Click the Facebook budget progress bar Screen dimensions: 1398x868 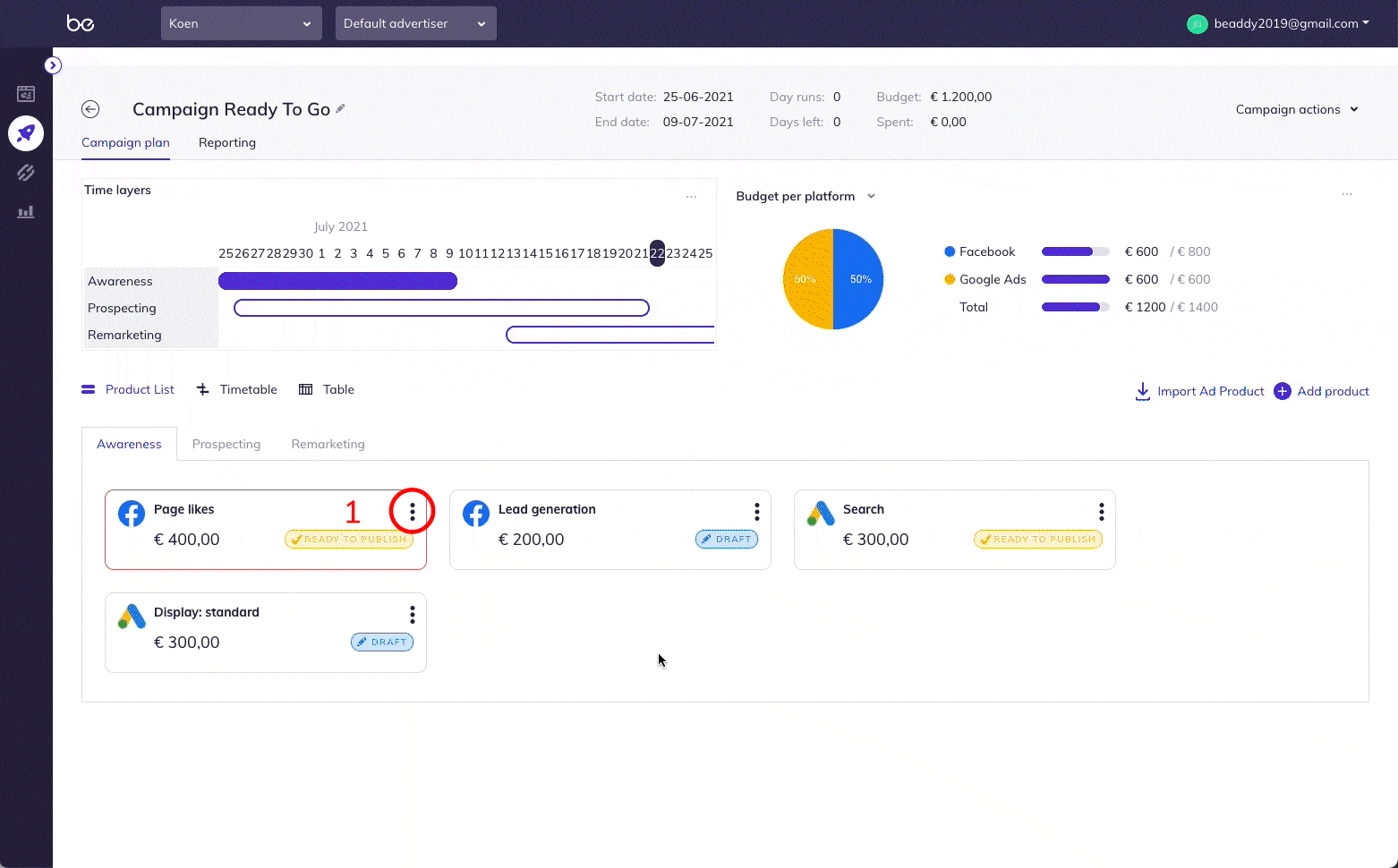1076,251
